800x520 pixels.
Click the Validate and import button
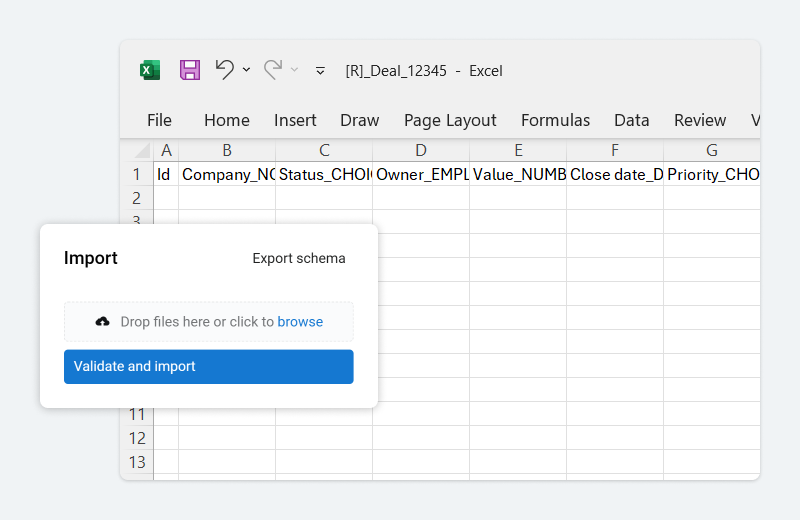209,366
